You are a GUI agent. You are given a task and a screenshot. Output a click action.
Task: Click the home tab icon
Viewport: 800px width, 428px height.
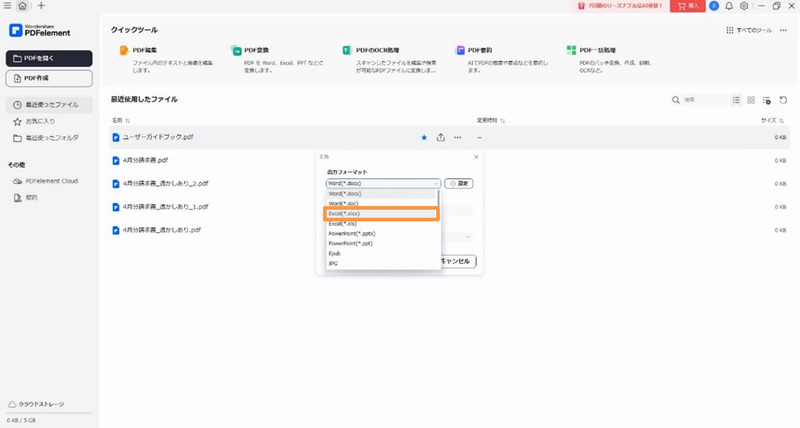22,6
